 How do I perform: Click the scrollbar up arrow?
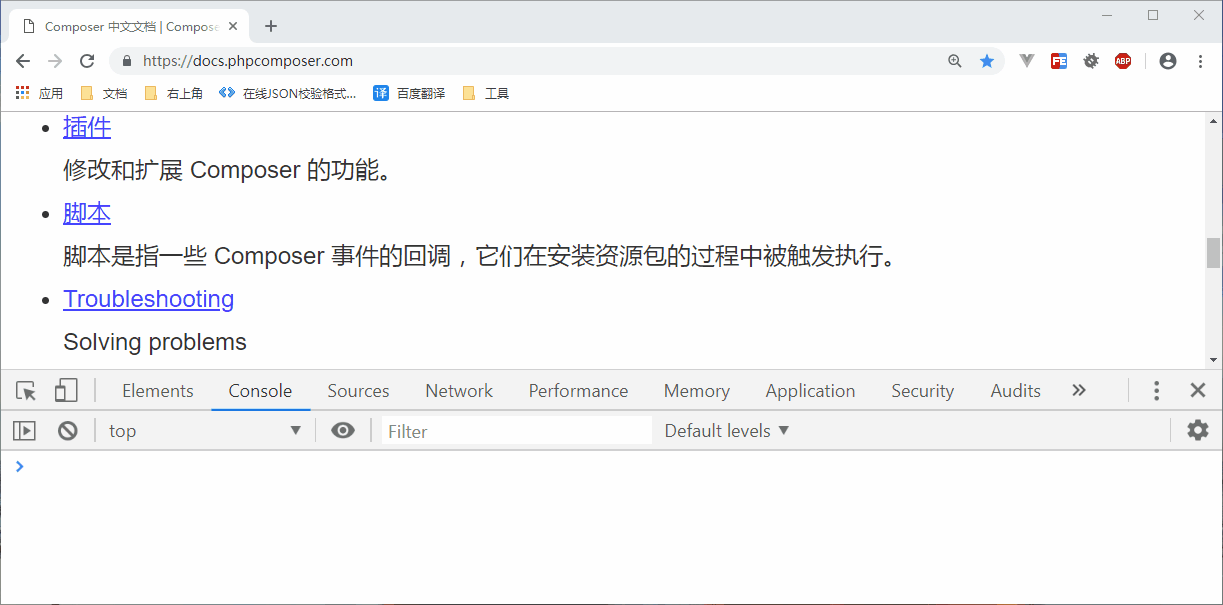[x=1214, y=120]
